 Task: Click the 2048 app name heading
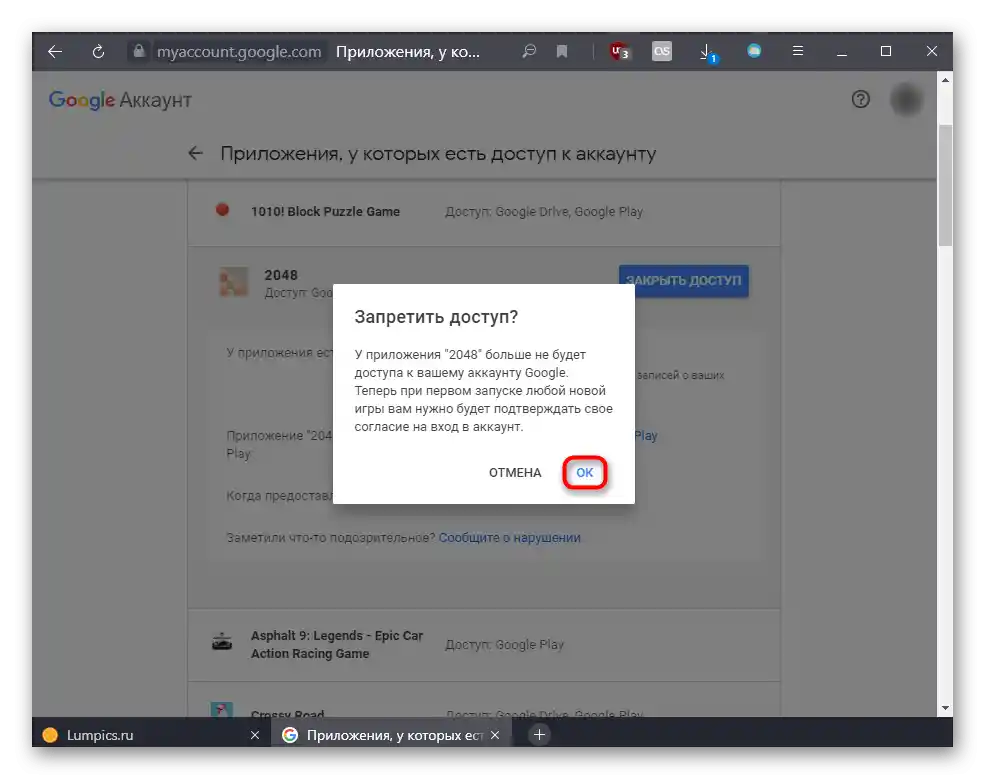coord(281,275)
